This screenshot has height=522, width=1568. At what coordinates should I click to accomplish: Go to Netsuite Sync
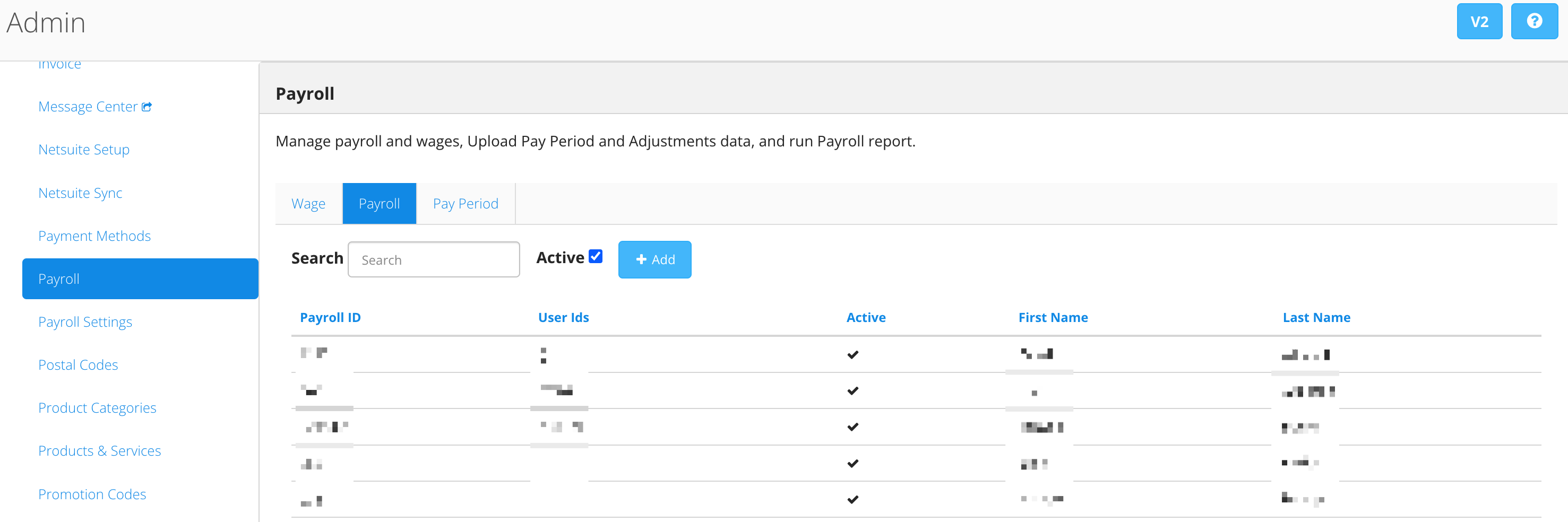pos(80,193)
